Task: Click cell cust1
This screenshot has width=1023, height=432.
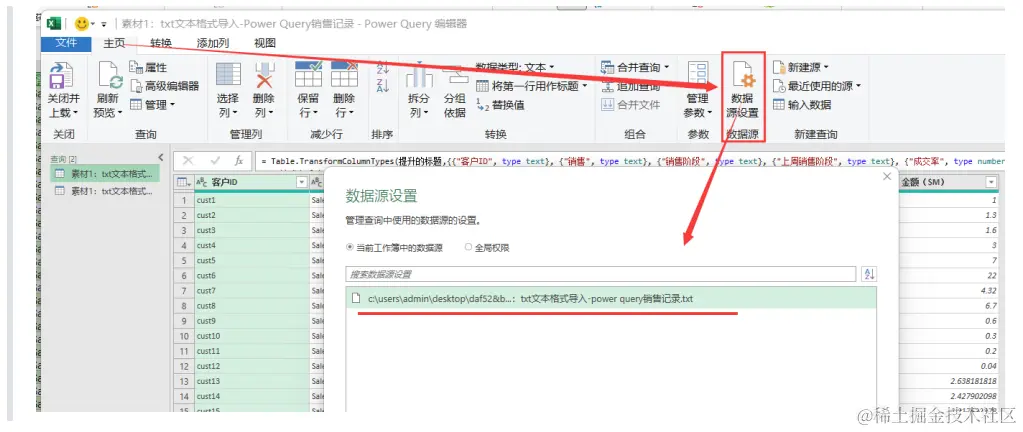Action: click(x=252, y=200)
